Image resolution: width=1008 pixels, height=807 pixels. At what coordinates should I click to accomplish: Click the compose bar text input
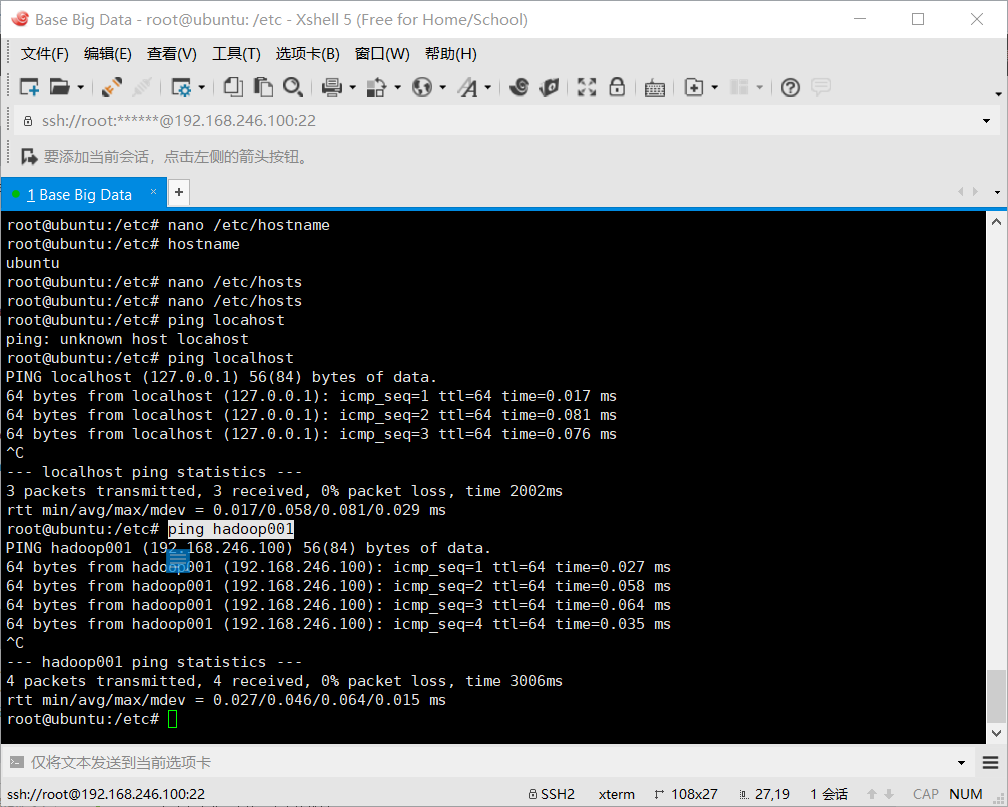click(x=489, y=763)
